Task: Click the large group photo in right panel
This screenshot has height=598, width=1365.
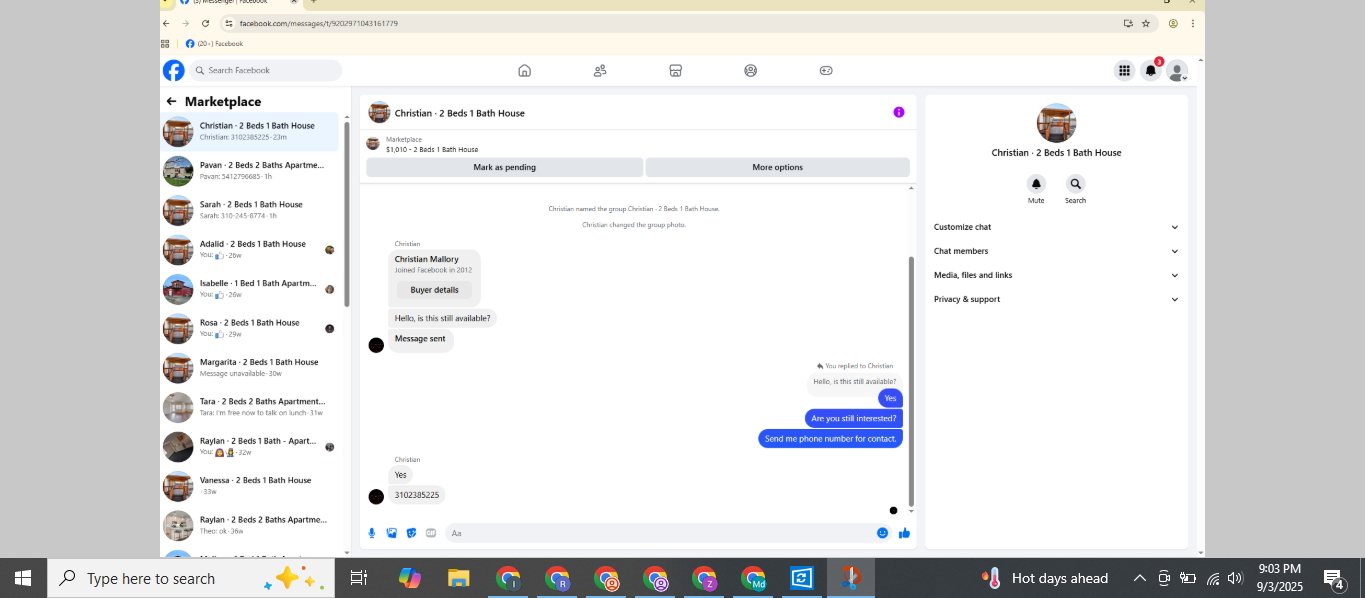Action: (x=1056, y=123)
